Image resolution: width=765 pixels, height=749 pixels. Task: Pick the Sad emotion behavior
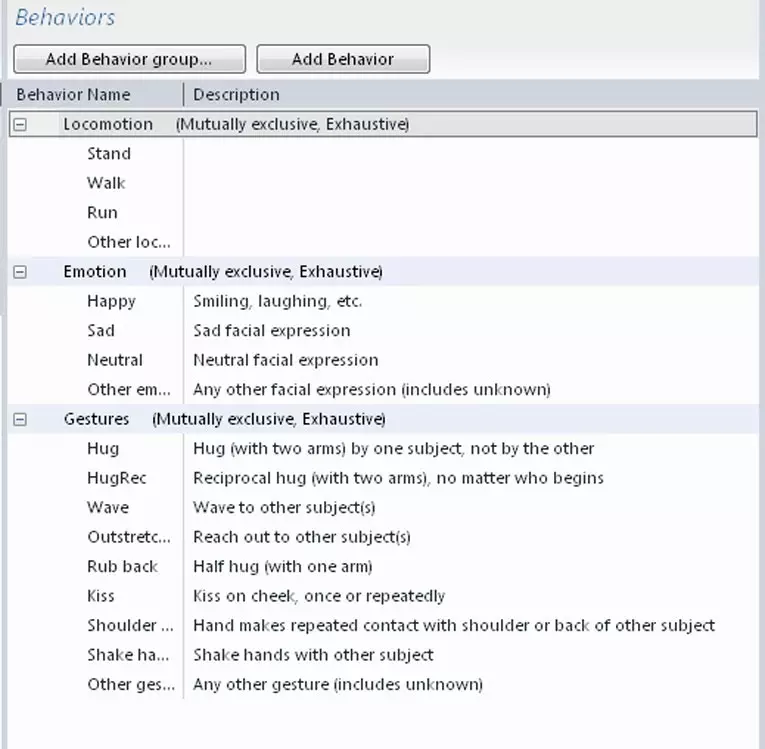coord(101,331)
